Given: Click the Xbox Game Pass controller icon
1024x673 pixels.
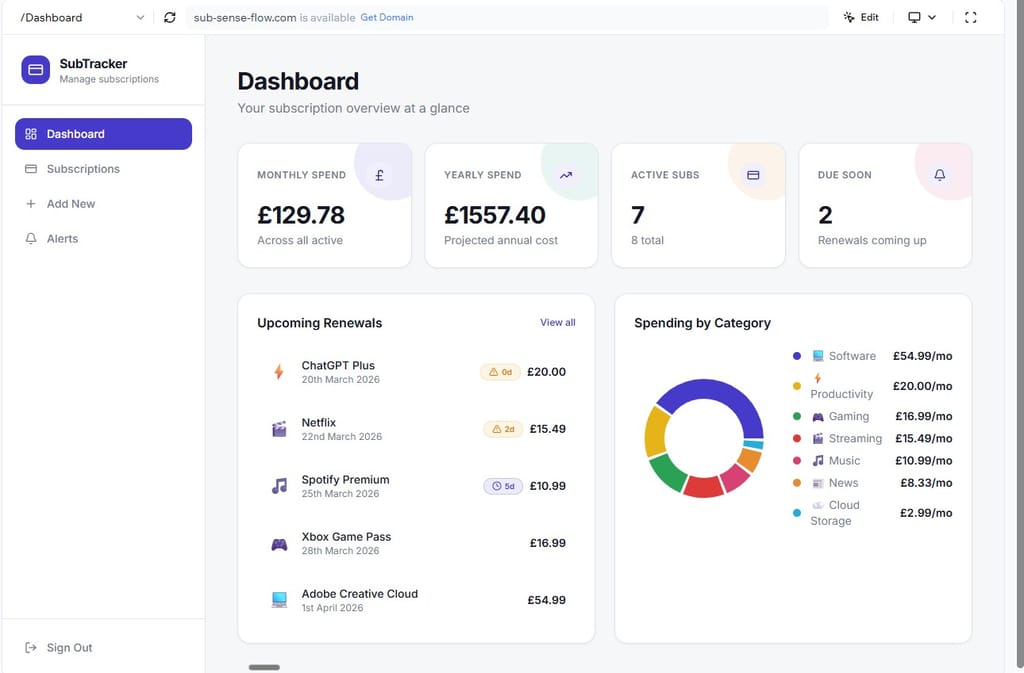Looking at the screenshot, I should (x=279, y=543).
